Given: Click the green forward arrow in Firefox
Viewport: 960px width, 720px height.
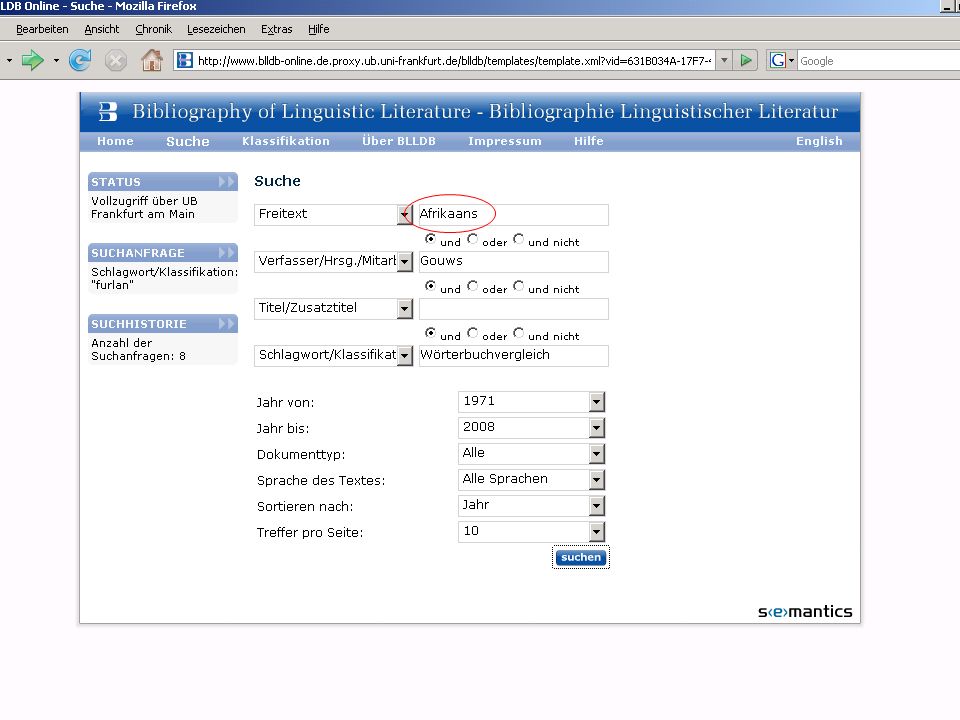Looking at the screenshot, I should coord(32,60).
